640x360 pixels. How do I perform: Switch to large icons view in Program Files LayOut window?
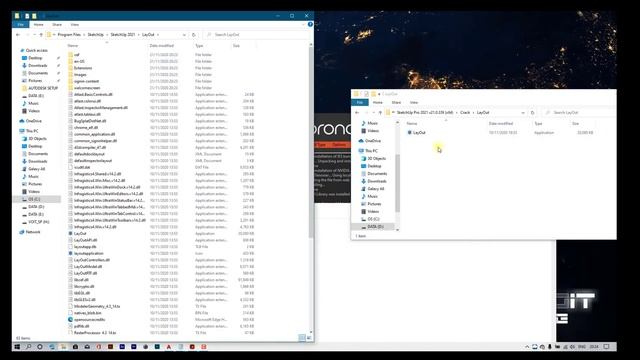point(309,338)
